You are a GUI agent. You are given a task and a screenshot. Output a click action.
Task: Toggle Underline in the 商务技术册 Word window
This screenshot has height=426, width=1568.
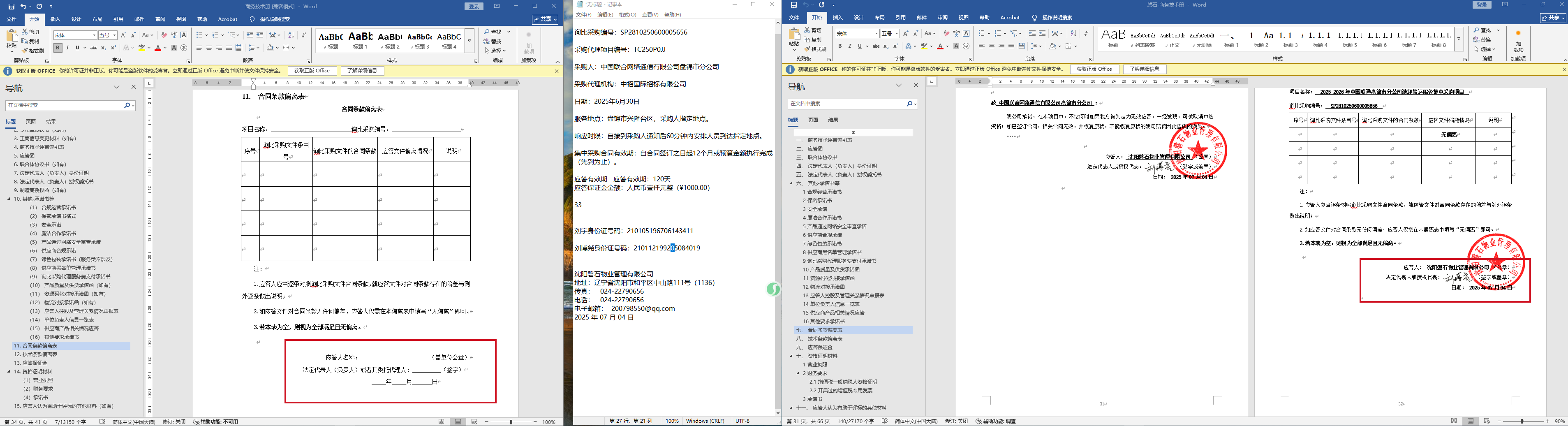pos(77,47)
